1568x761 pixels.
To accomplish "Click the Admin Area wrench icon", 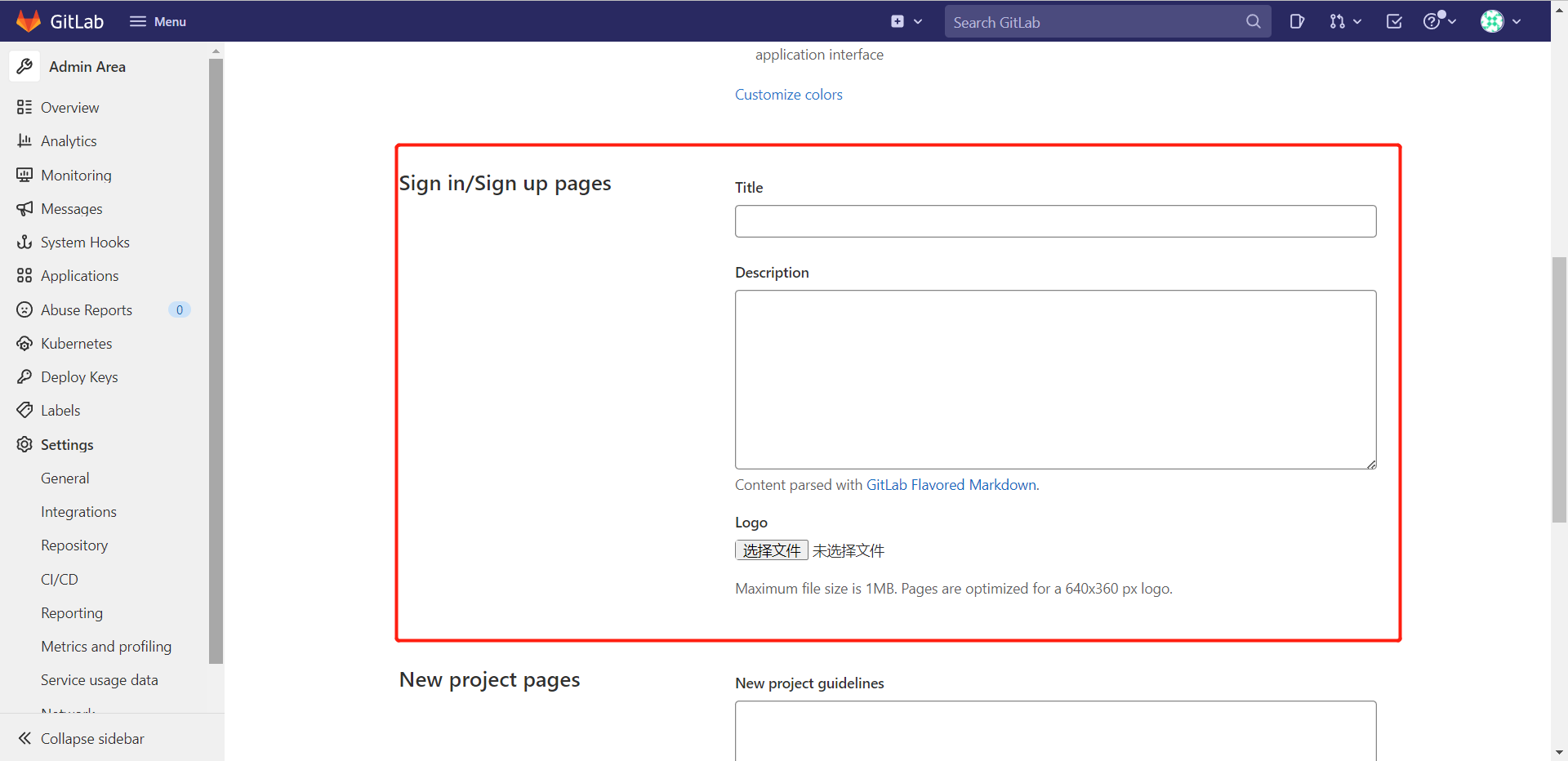I will (x=24, y=66).
